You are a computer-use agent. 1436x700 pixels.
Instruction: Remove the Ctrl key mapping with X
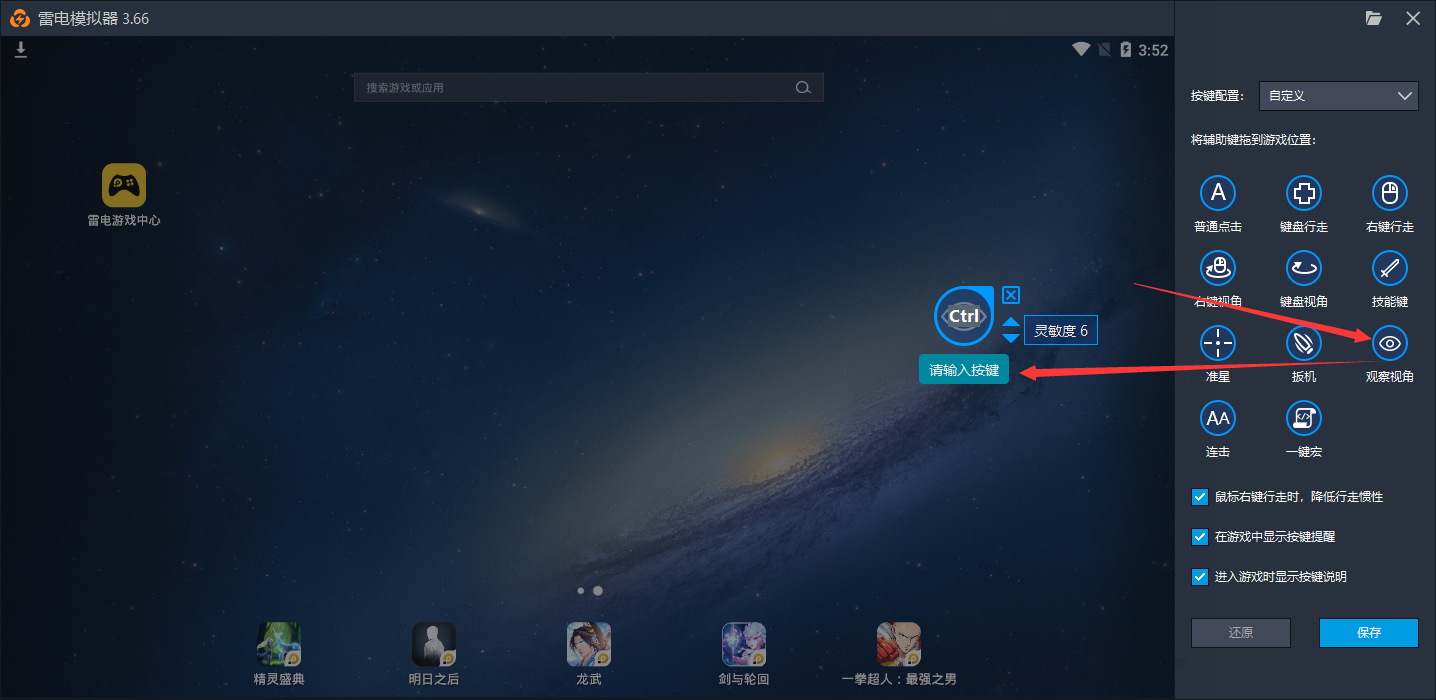click(1011, 295)
